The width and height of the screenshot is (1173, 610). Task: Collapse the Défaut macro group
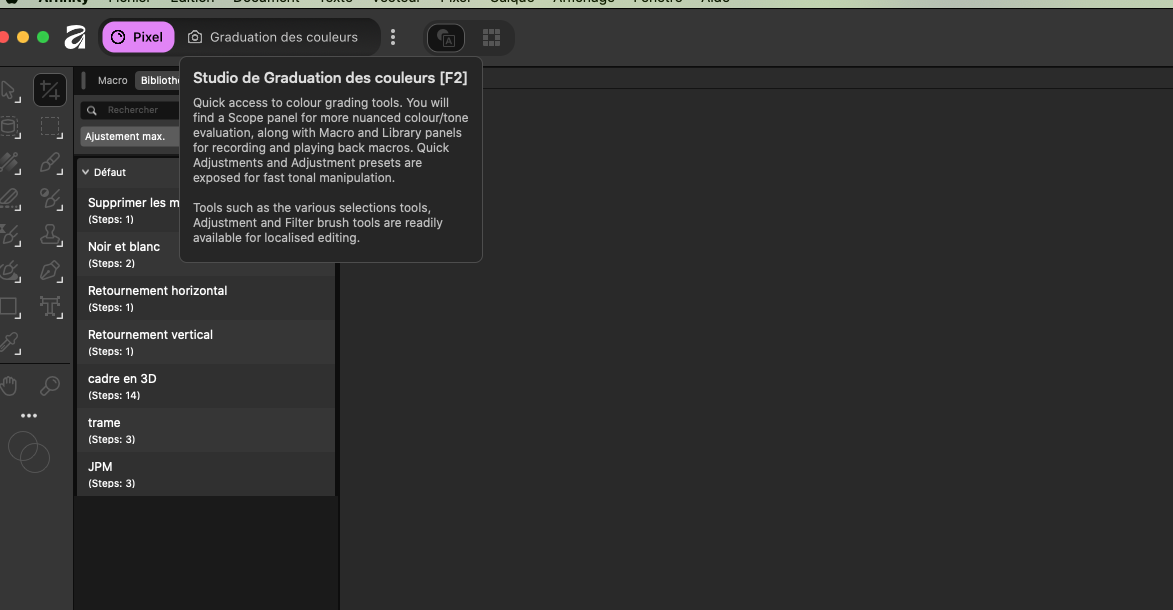tap(85, 172)
